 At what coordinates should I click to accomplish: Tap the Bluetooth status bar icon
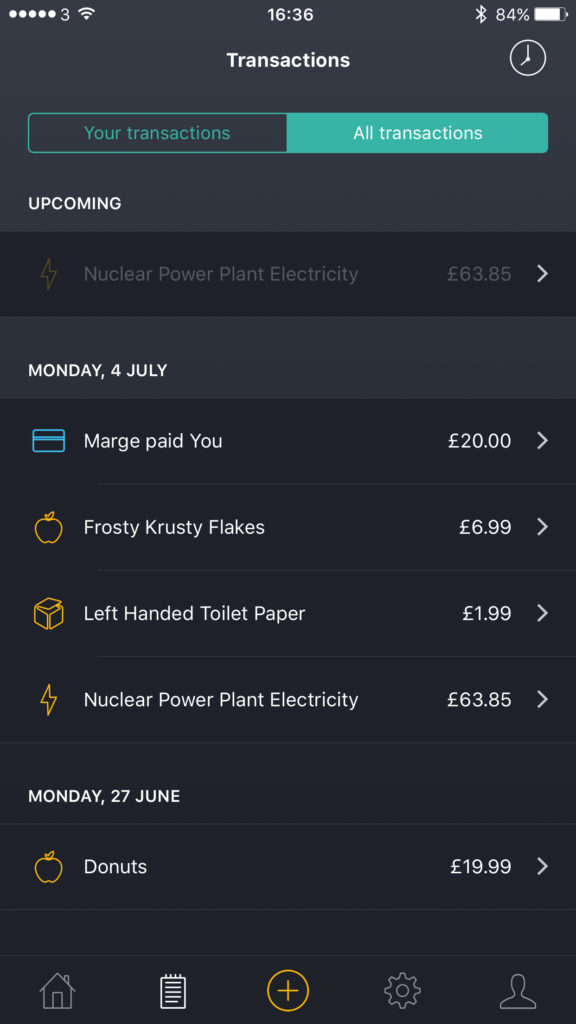[481, 14]
